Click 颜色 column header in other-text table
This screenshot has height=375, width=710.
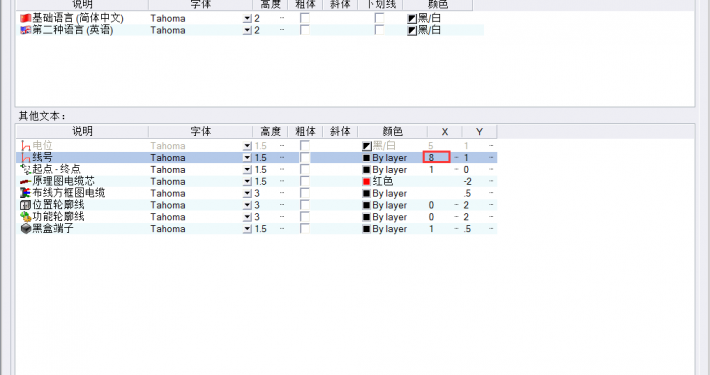click(392, 131)
